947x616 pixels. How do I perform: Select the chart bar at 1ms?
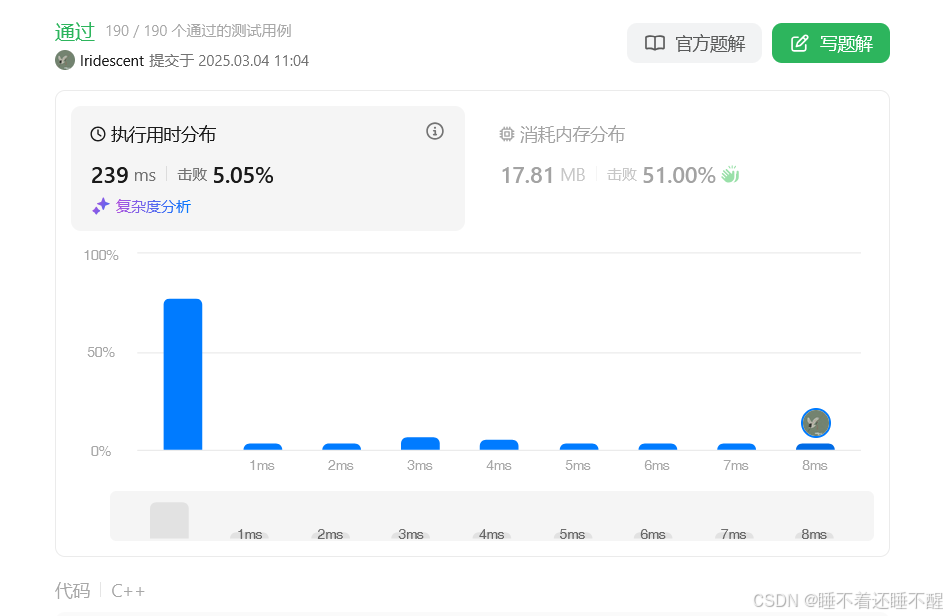(x=263, y=447)
